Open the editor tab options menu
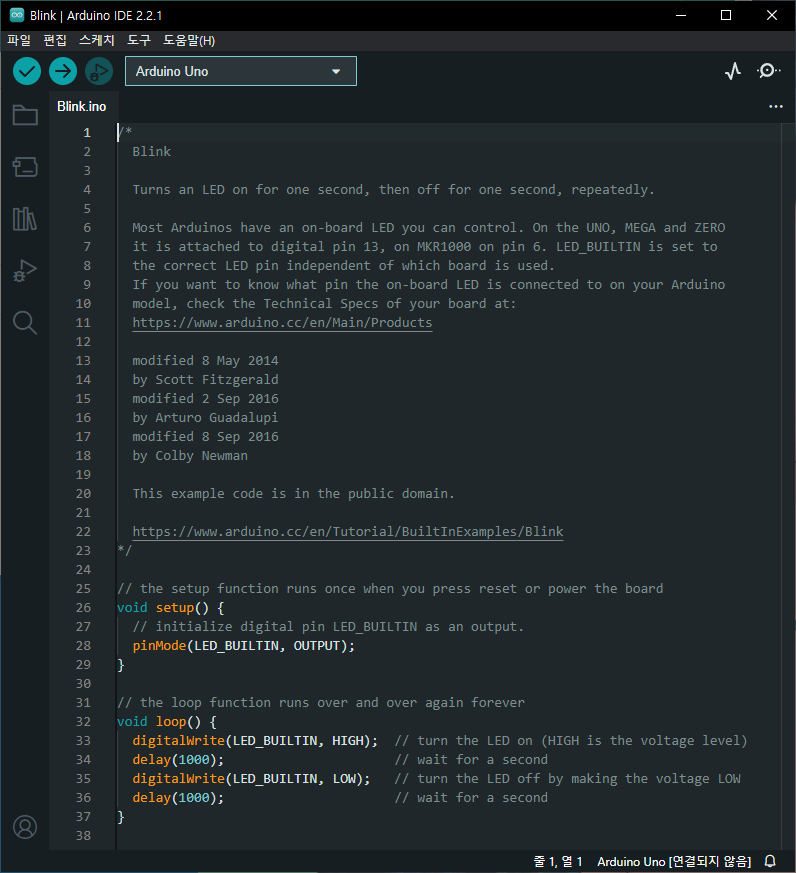Viewport: 796px width, 873px height. coord(776,106)
